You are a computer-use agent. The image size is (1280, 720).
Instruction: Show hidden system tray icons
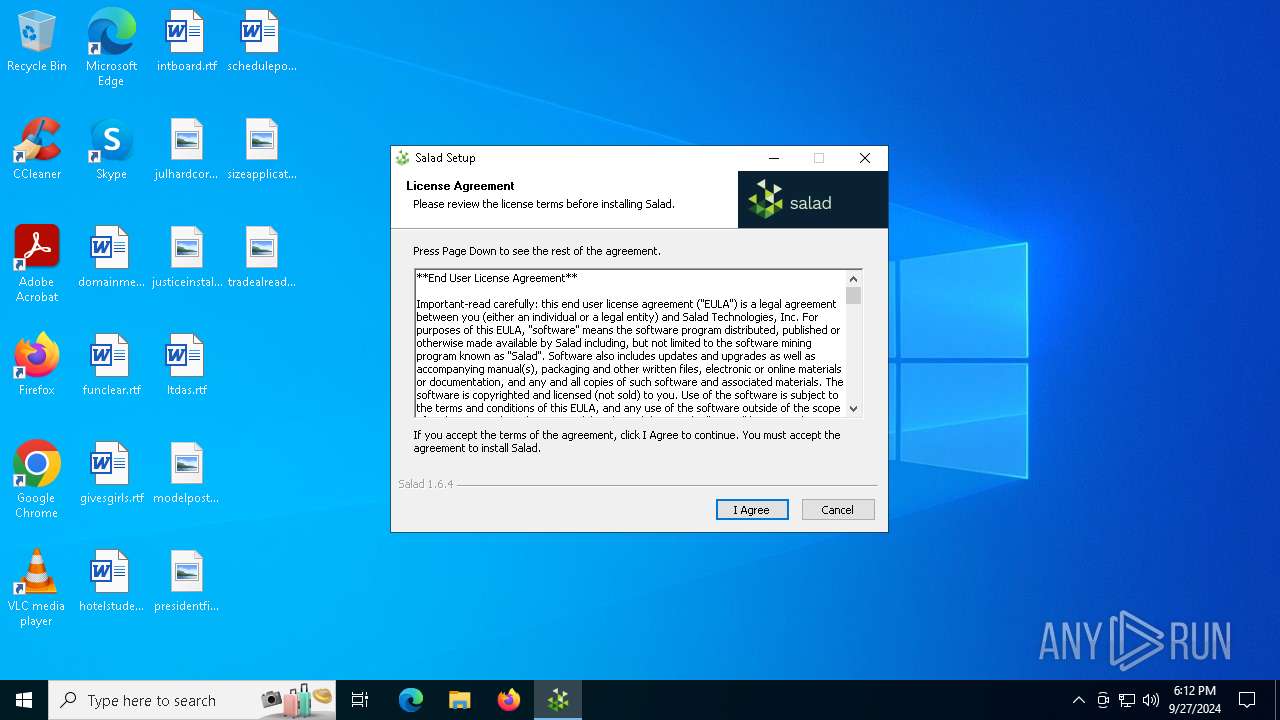point(1078,700)
